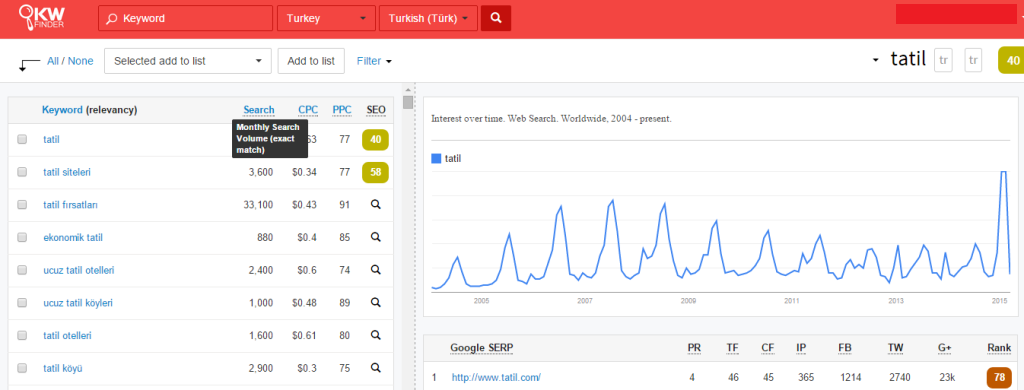Open the tatil siteleri keyword link
This screenshot has height=390, width=1024.
(67, 172)
